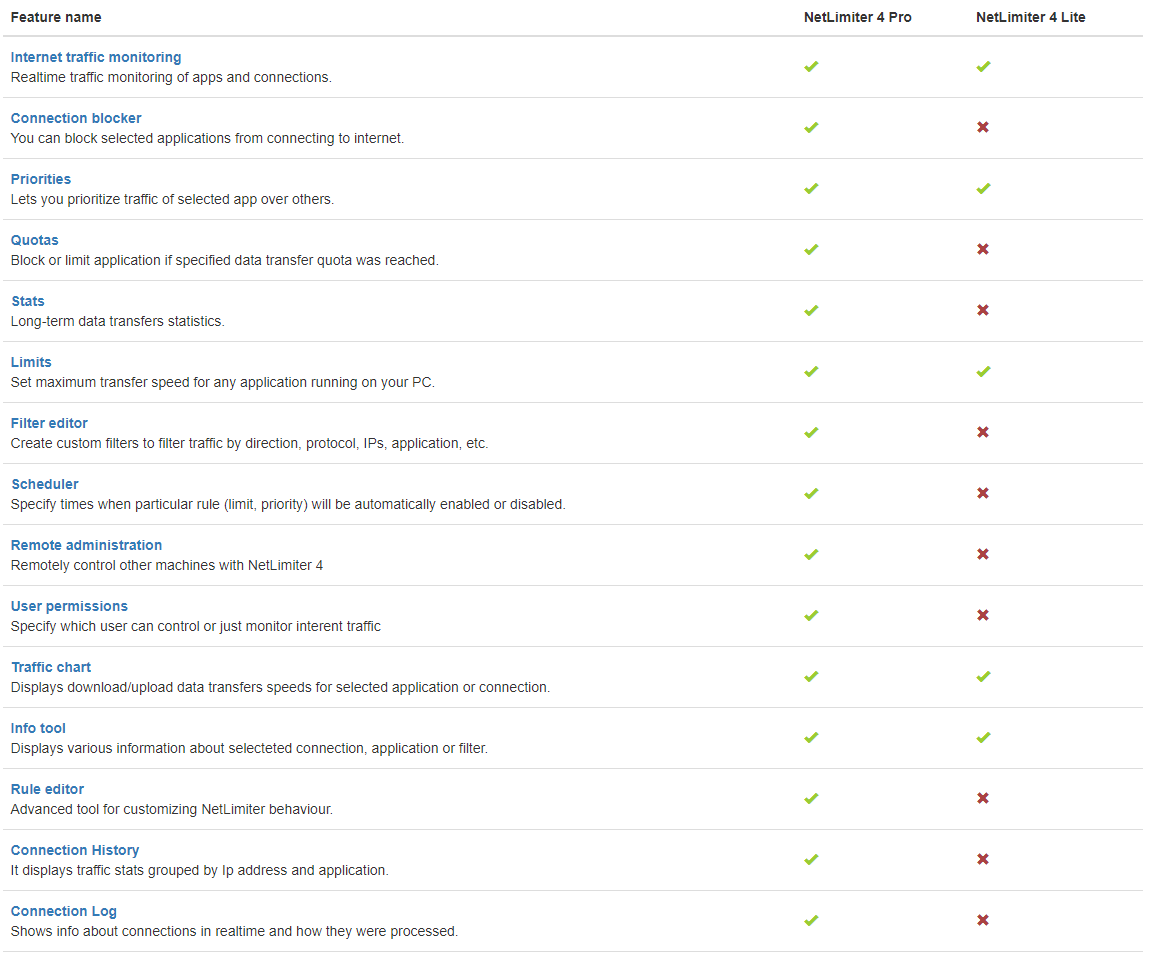The image size is (1159, 959).
Task: Go to the Filter editor link
Action: click(50, 423)
